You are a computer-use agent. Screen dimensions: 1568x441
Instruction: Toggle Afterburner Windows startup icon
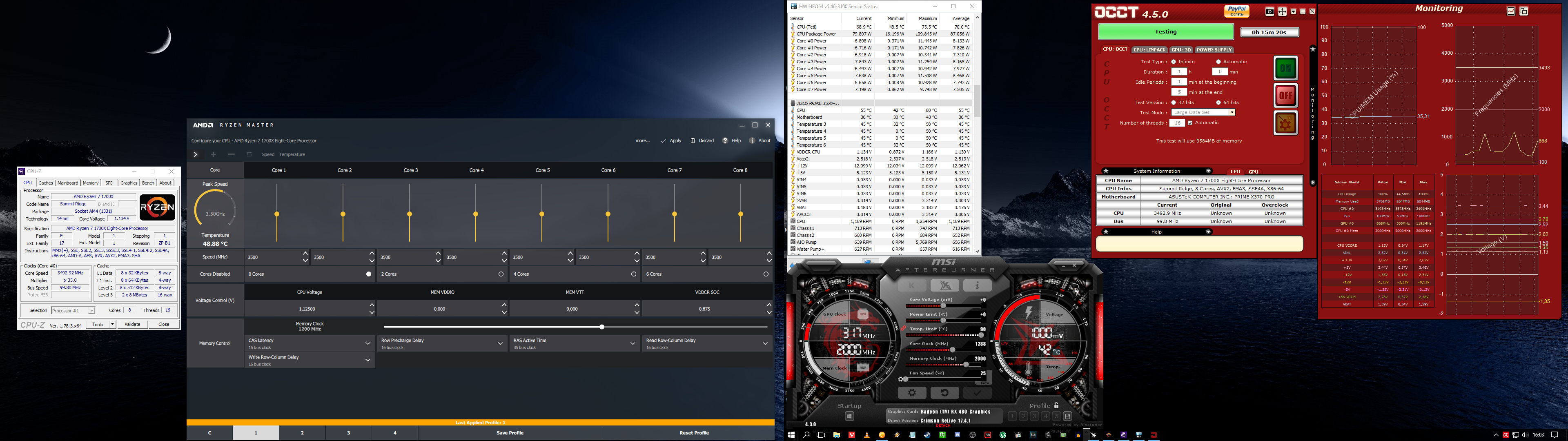point(849,416)
